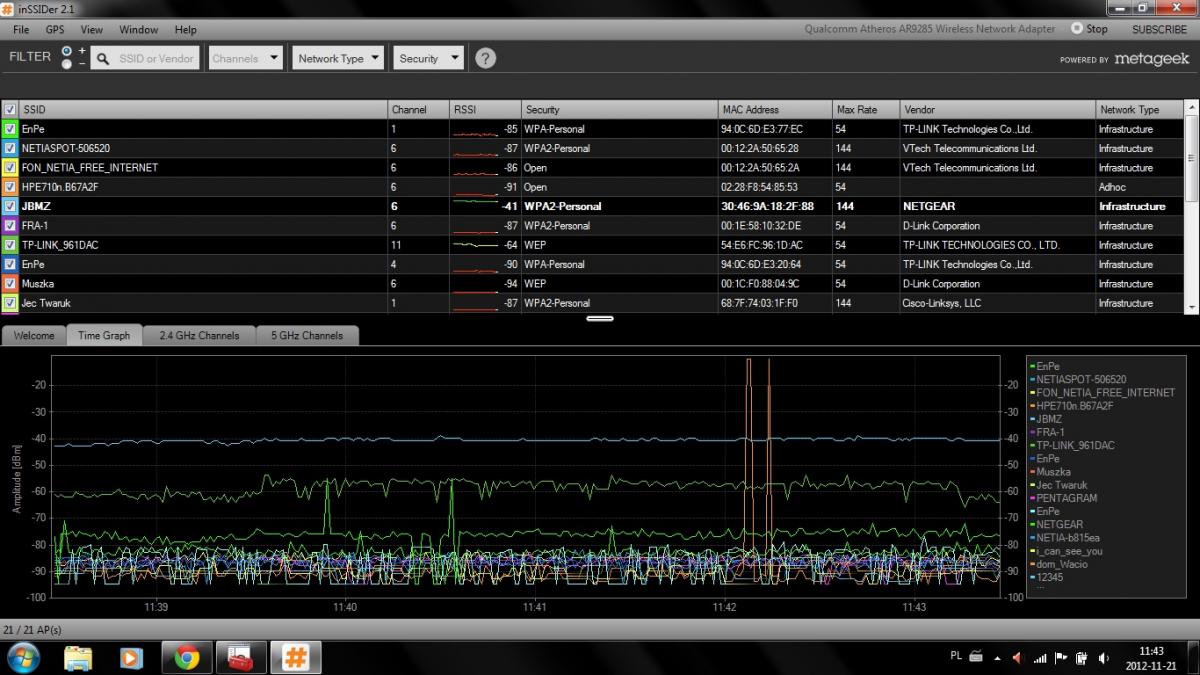The image size is (1200, 675).
Task: Select the plus filter radio button
Action: [x=67, y=50]
